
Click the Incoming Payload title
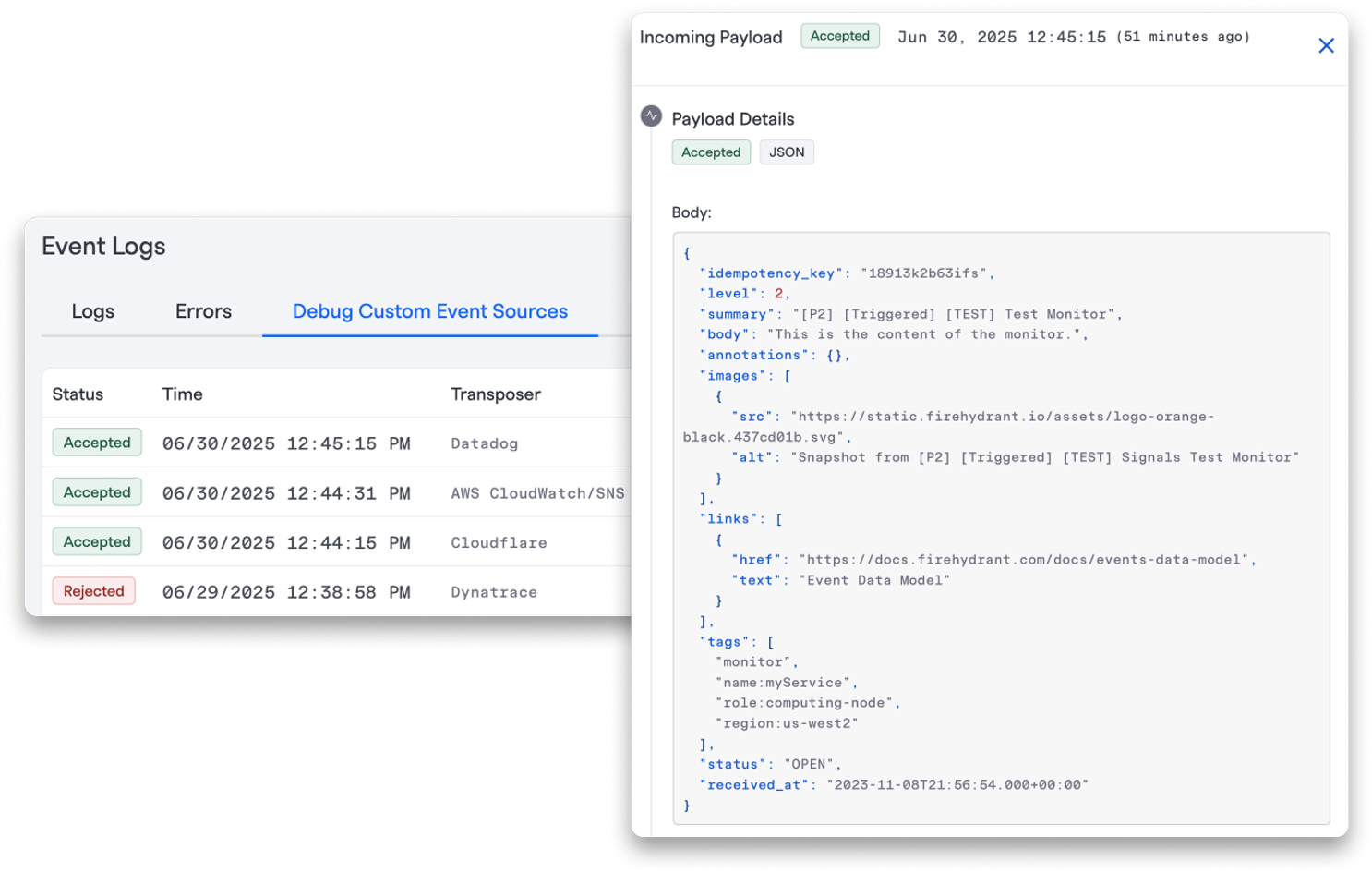point(711,37)
